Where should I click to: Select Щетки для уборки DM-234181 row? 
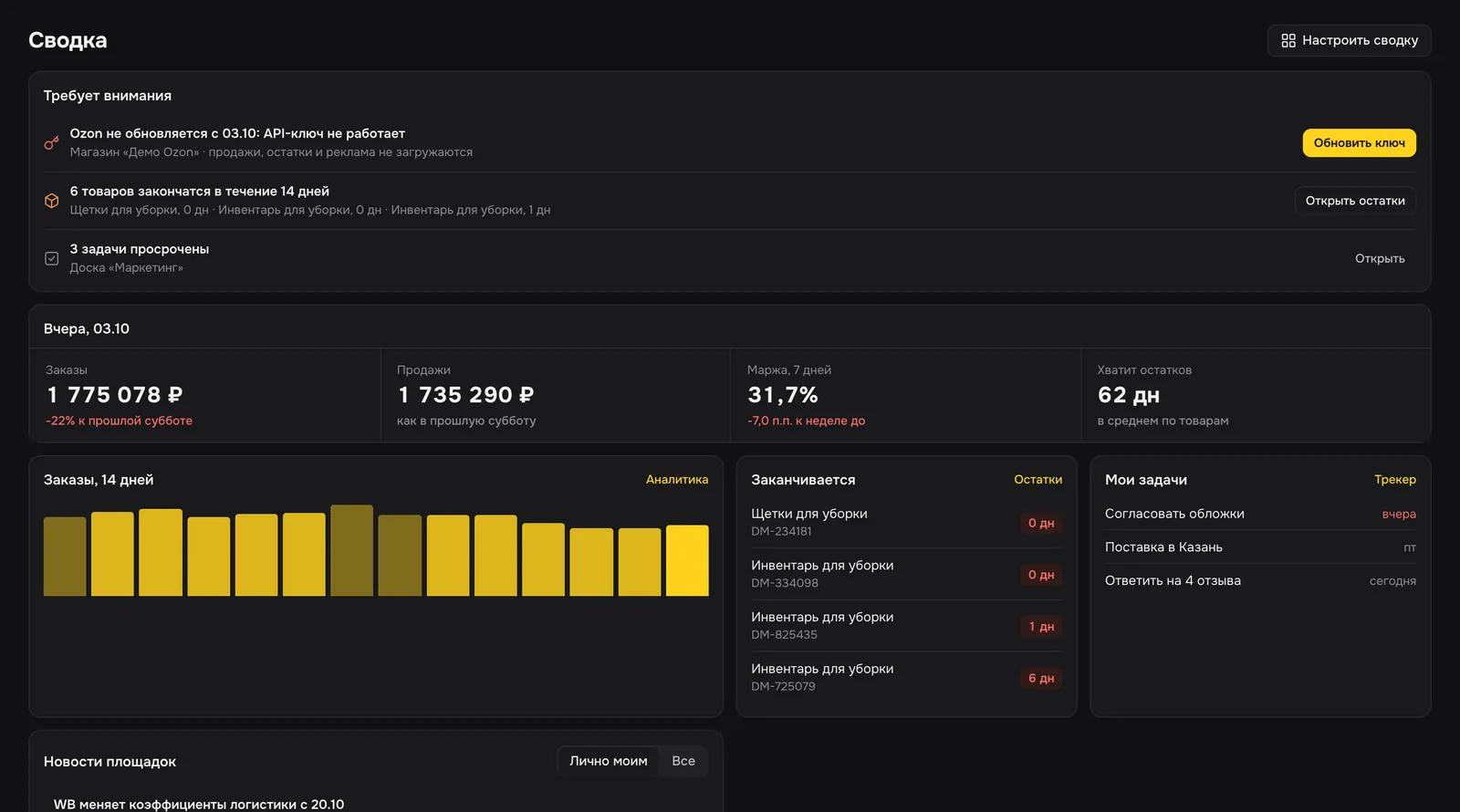[x=906, y=522]
